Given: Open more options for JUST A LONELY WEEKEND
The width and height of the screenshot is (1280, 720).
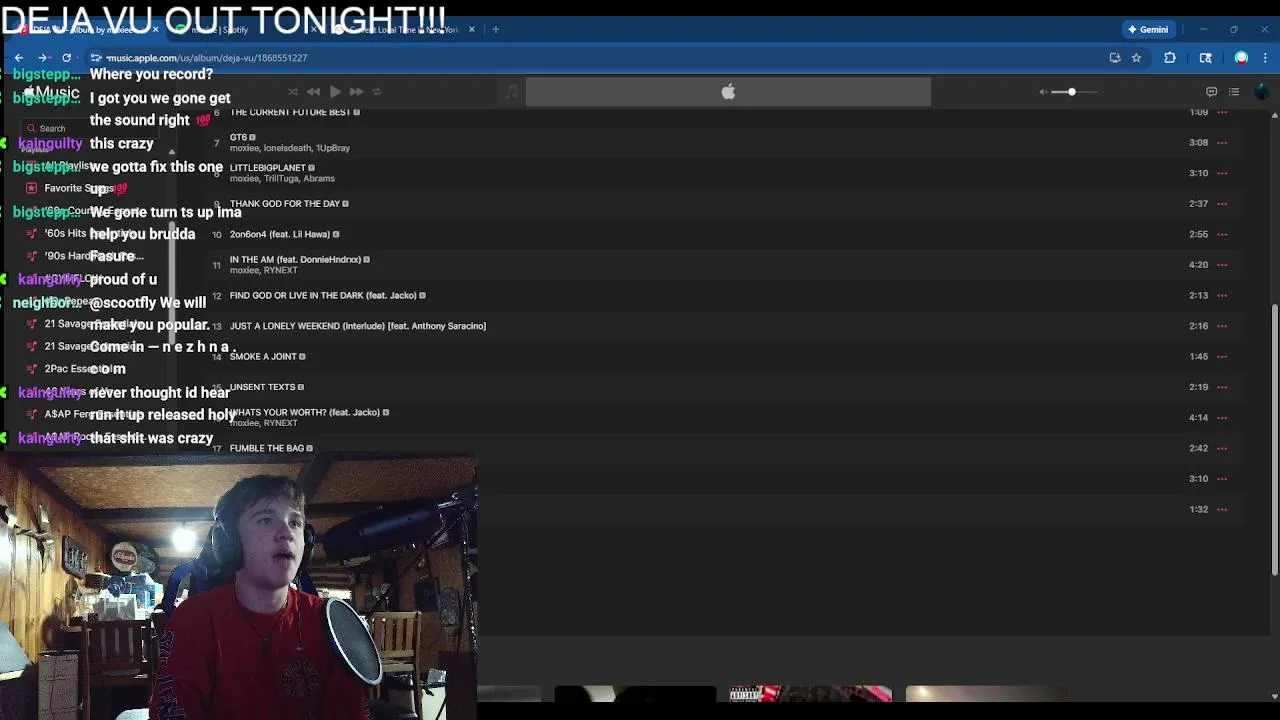Looking at the screenshot, I should point(1222,326).
